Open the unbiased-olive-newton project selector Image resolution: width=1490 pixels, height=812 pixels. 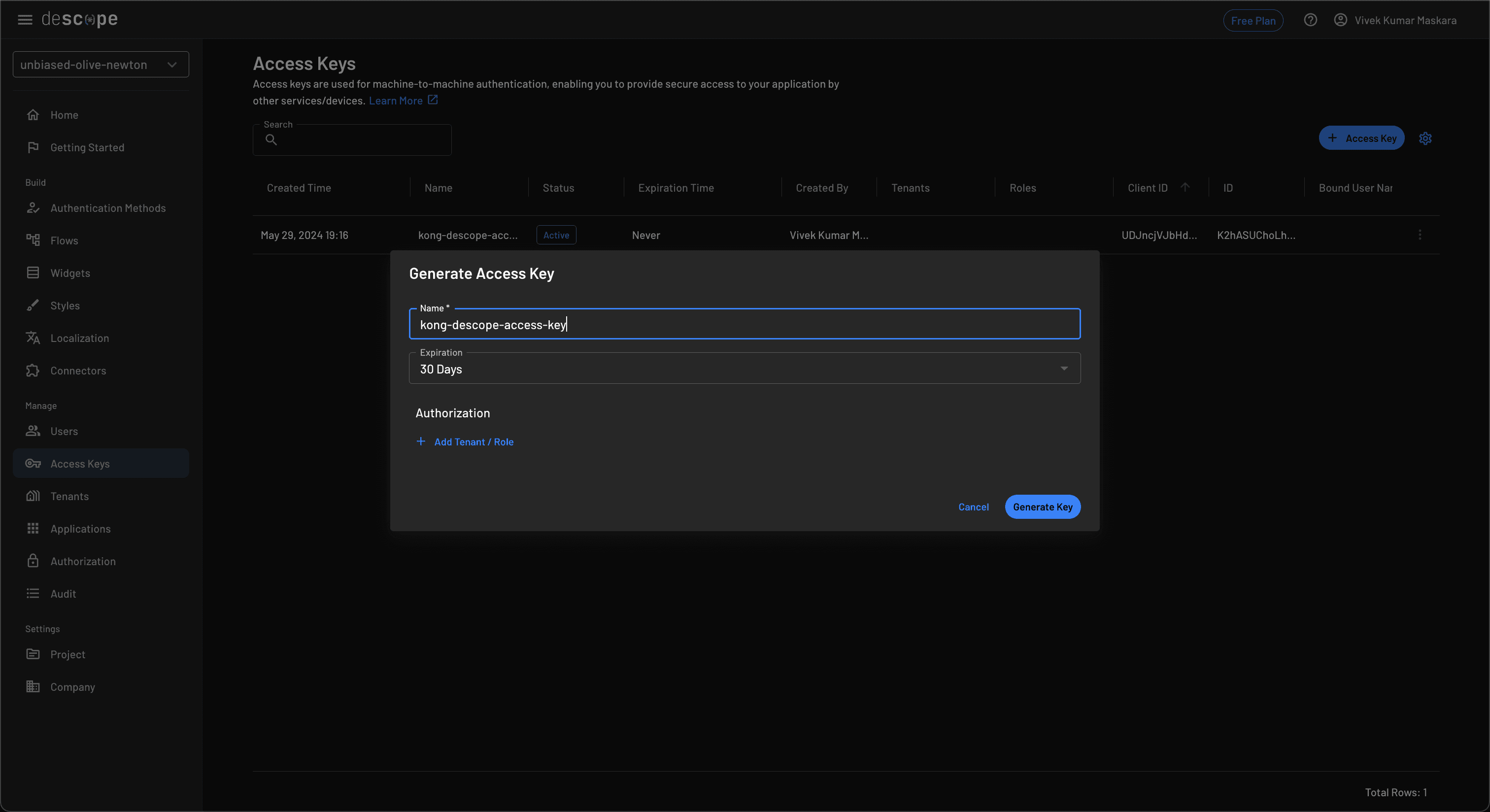coord(101,64)
